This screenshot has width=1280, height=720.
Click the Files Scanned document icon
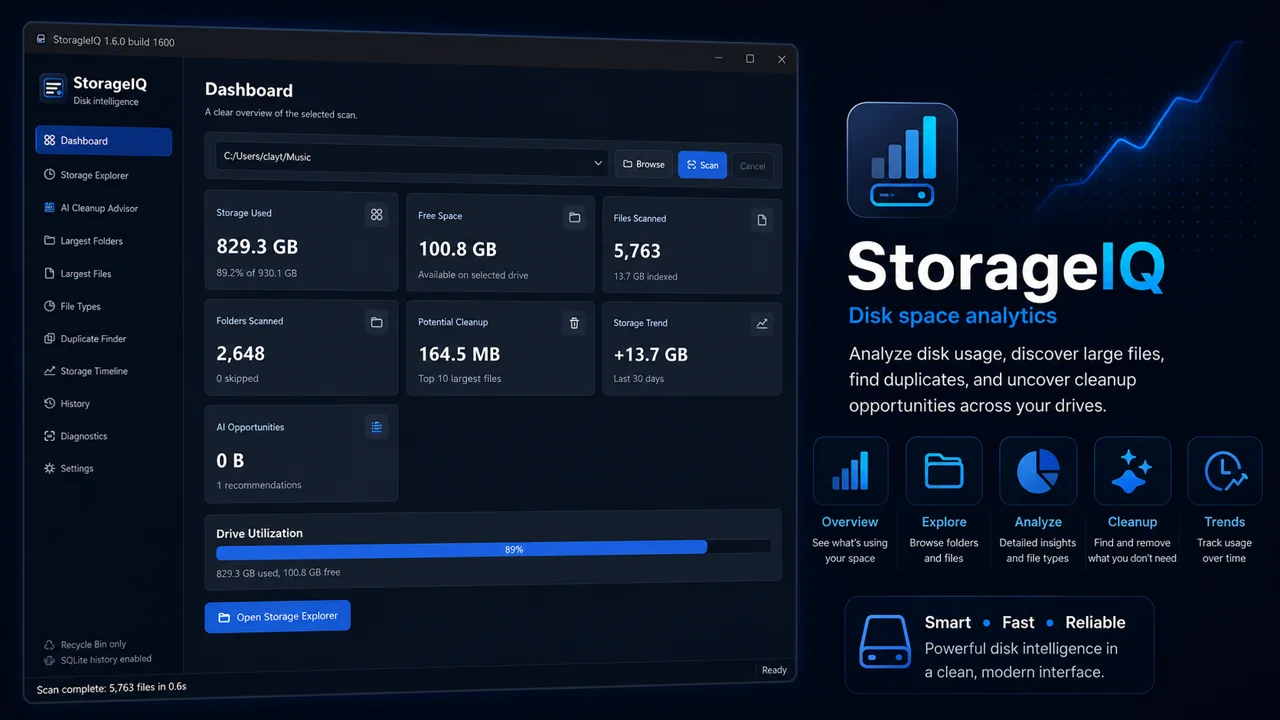(x=762, y=220)
